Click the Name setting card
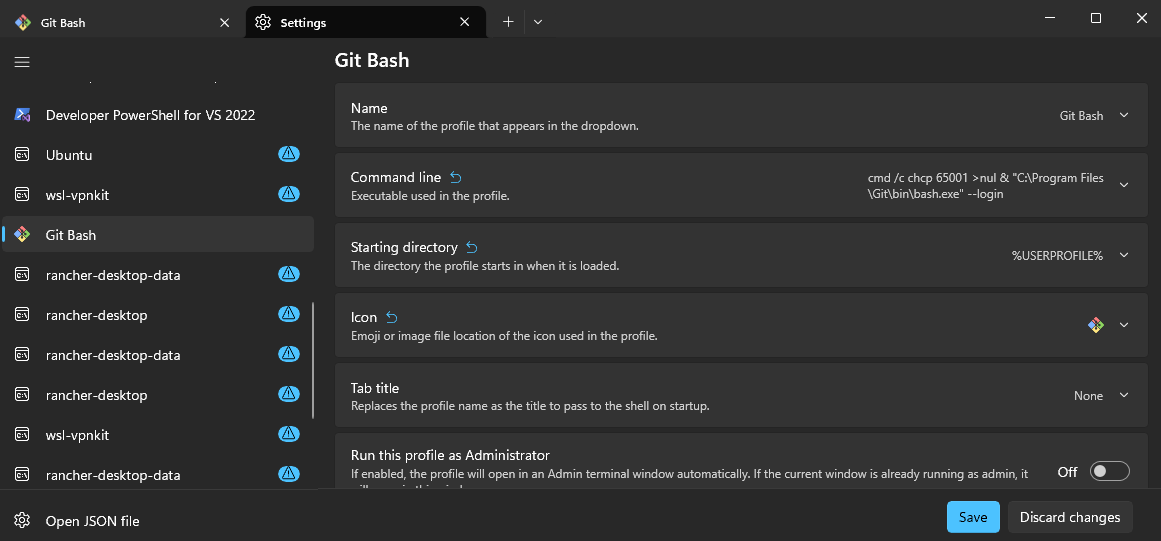The height and width of the screenshot is (541, 1161). pyautogui.click(x=740, y=115)
